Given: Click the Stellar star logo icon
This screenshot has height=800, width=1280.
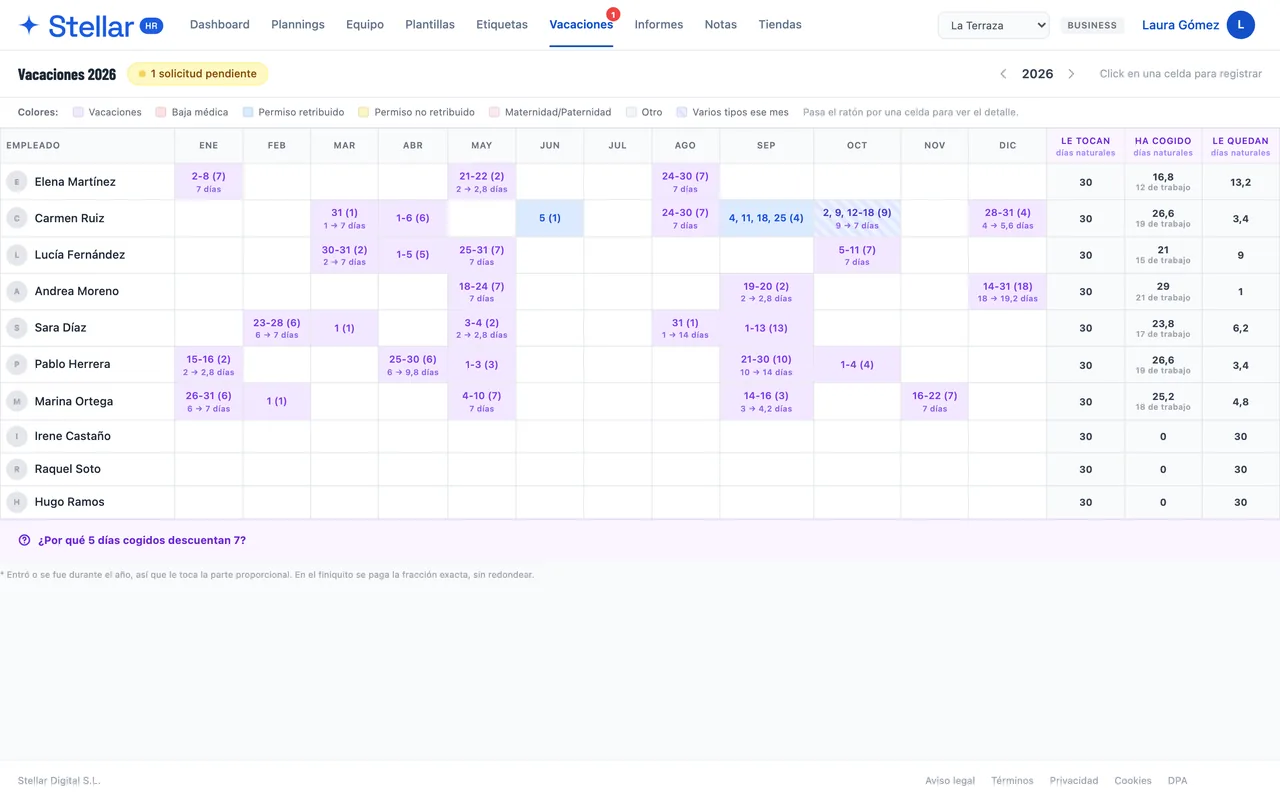Looking at the screenshot, I should click(x=29, y=26).
